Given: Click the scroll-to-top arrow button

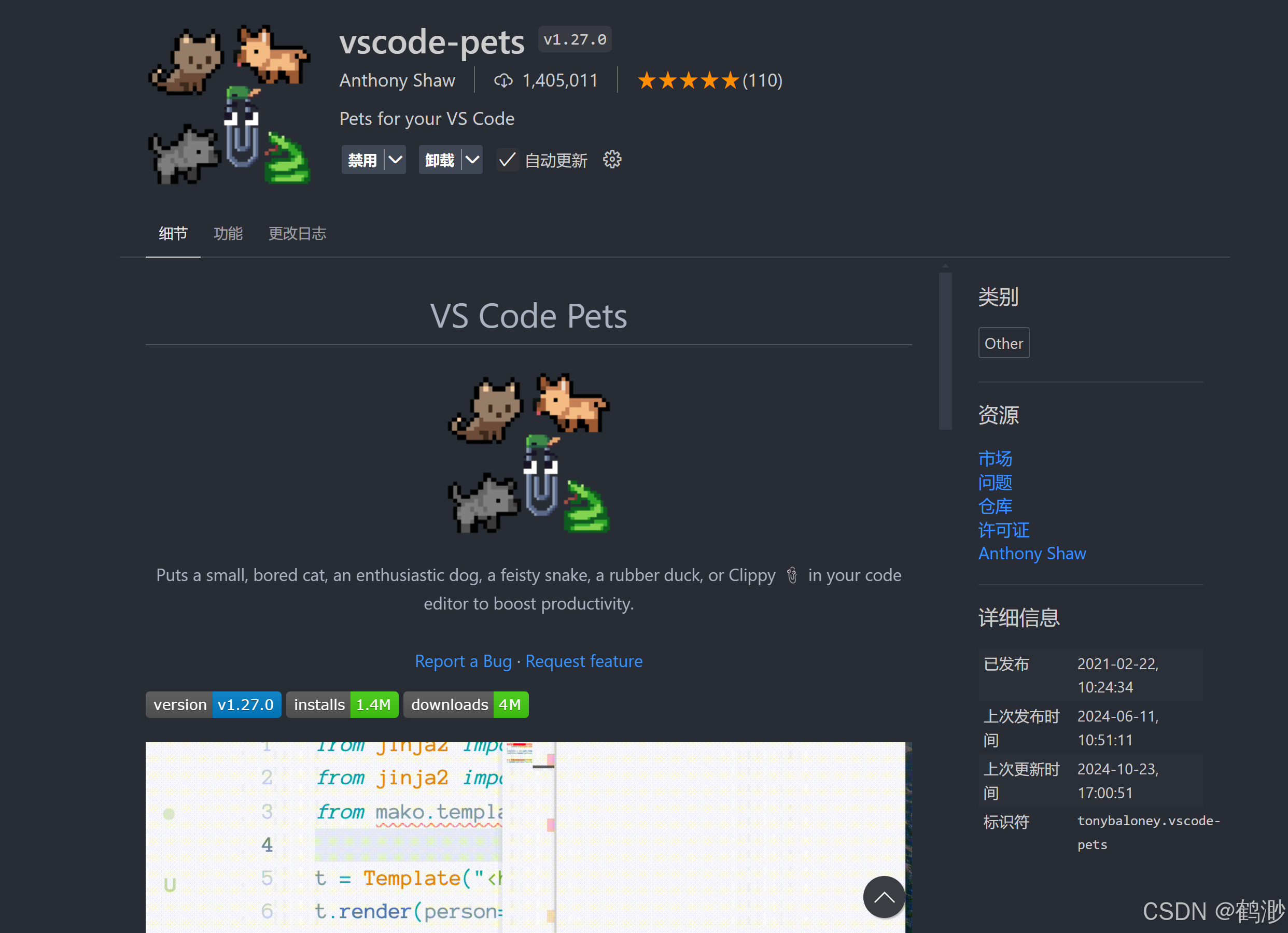Looking at the screenshot, I should coord(884,897).
